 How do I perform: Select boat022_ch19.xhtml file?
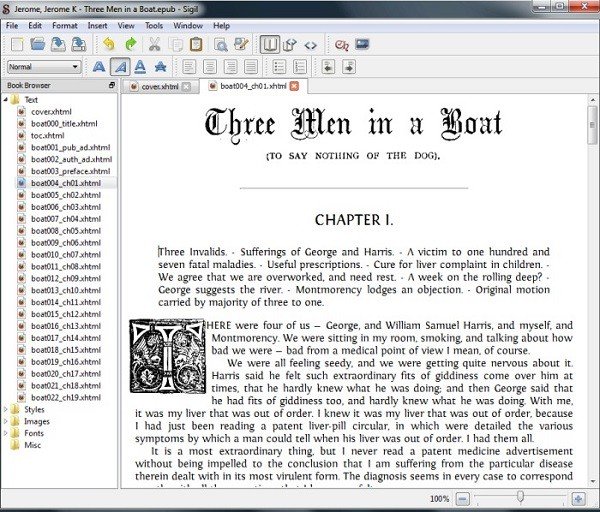point(66,398)
